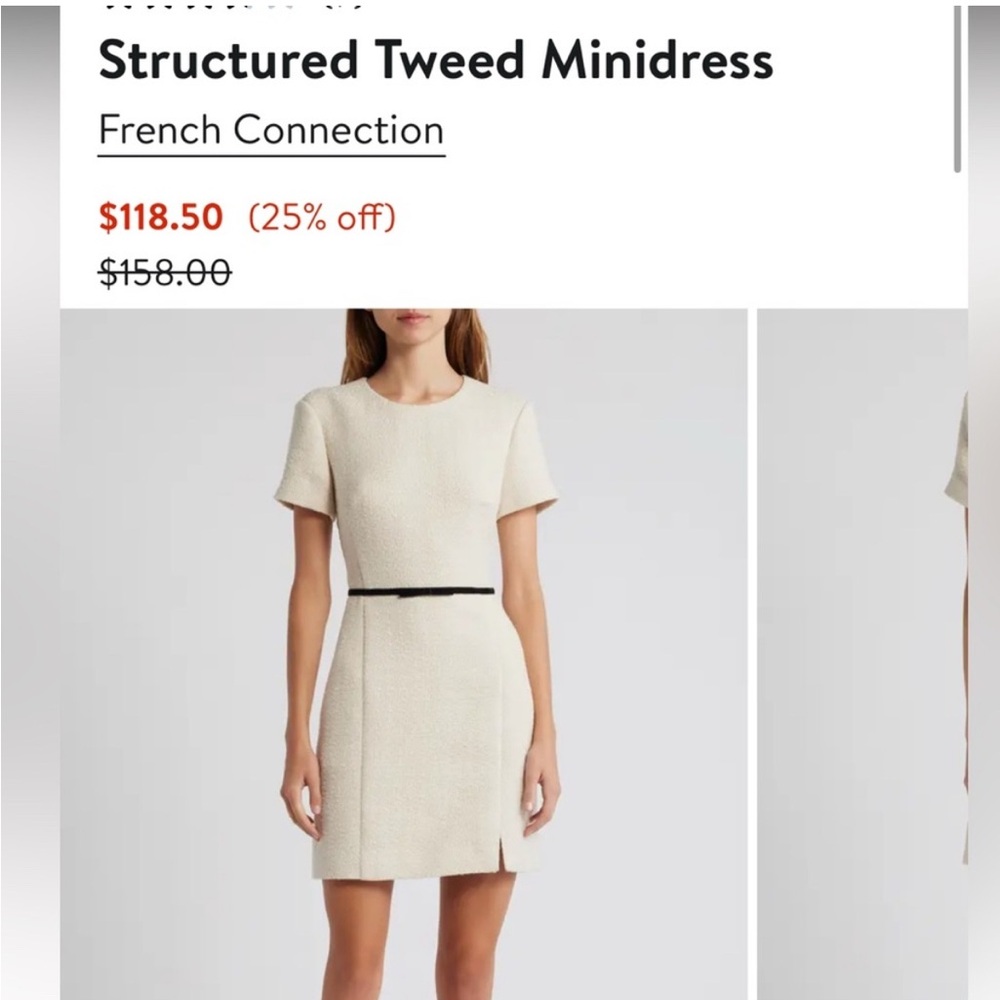Tap the dollar sign of the sale price

[110, 215]
